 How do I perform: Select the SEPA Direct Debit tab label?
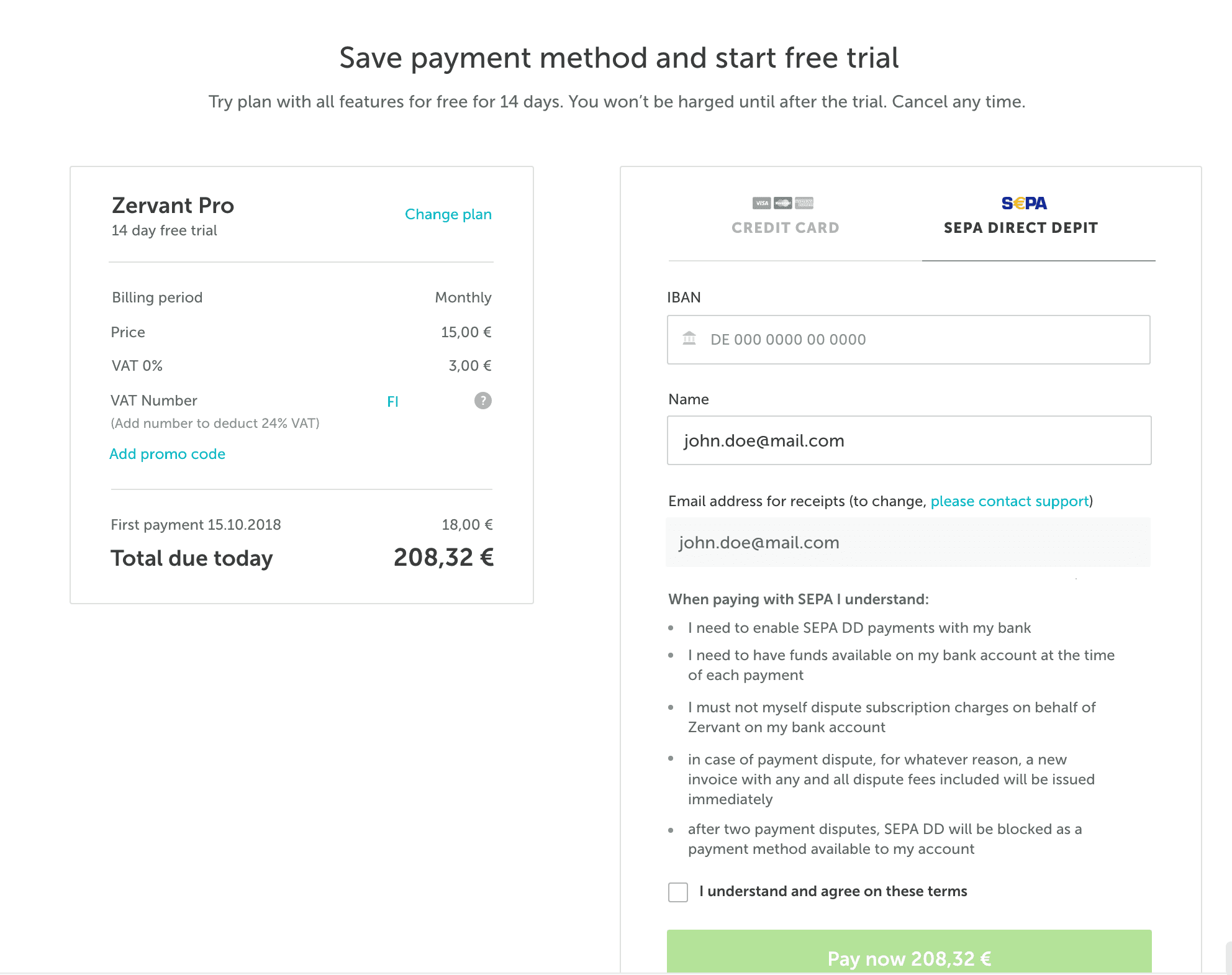coord(1020,228)
